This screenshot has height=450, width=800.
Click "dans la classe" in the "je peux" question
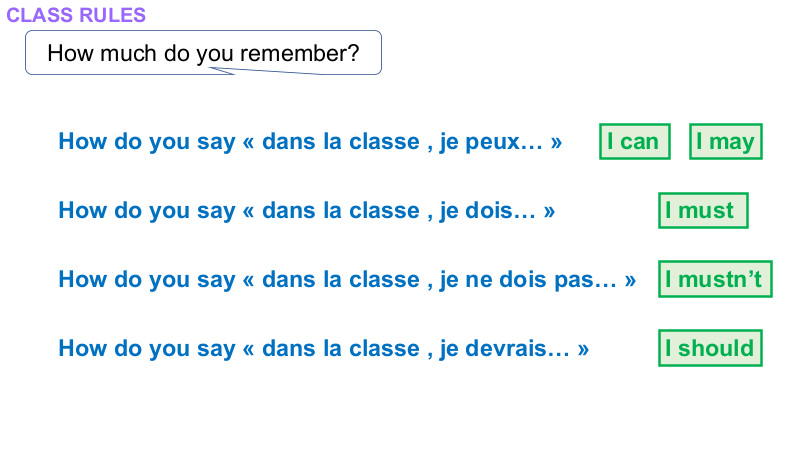point(340,142)
